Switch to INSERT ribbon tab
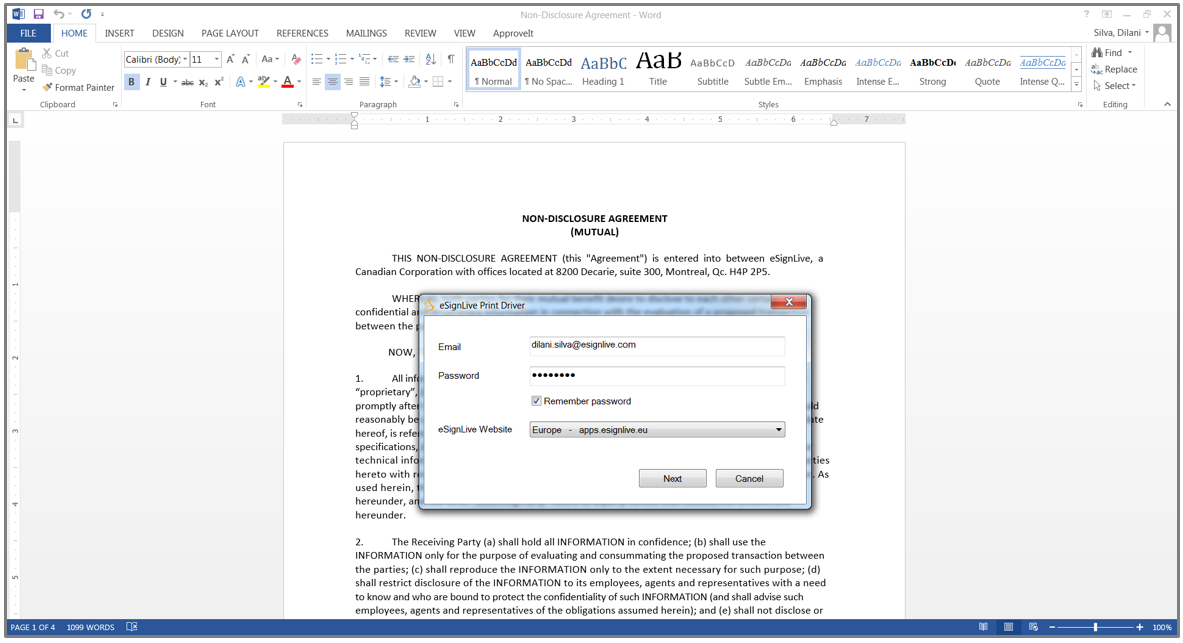 [x=119, y=33]
